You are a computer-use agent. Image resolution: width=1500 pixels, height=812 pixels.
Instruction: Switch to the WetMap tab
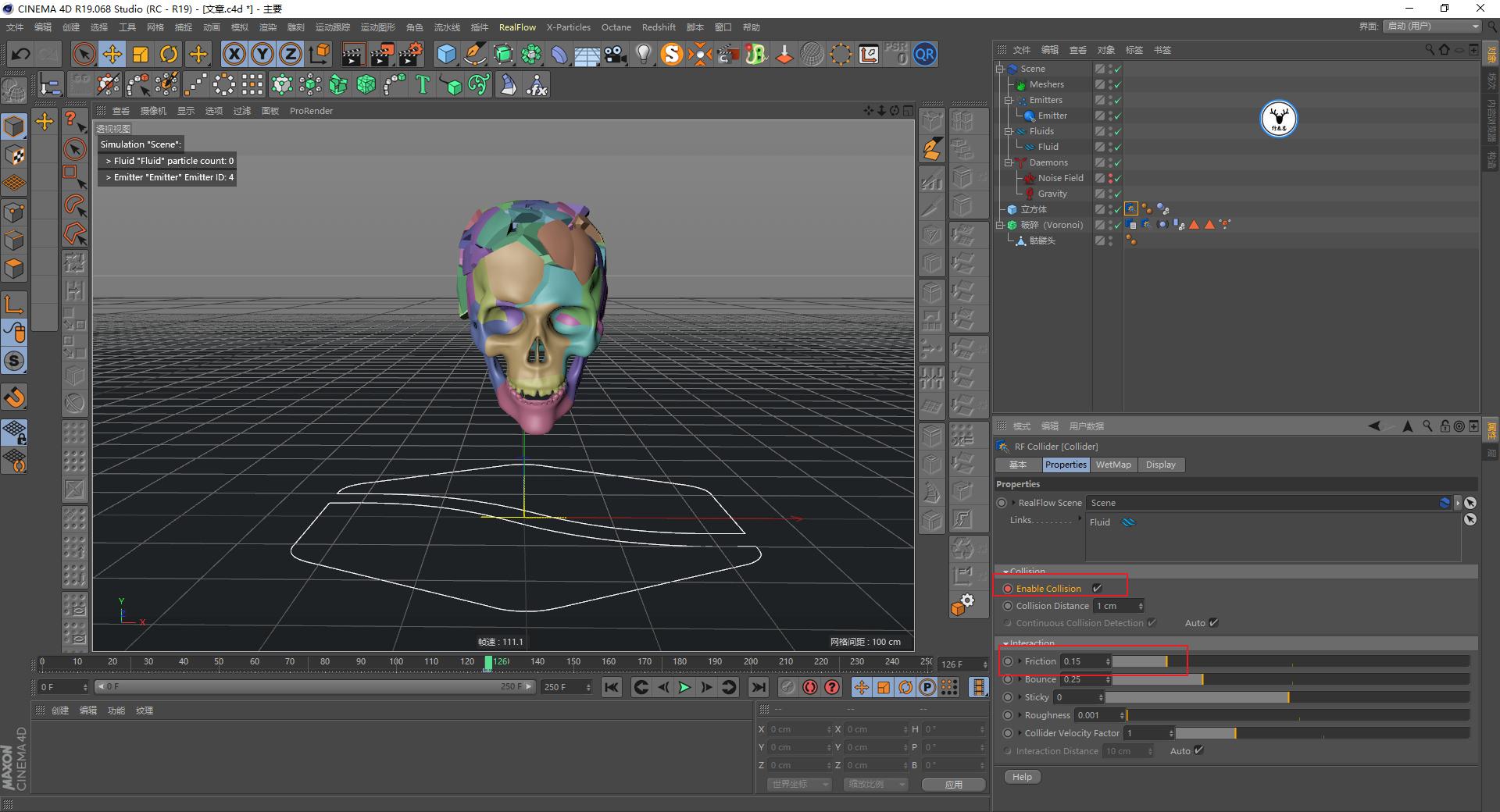(1113, 465)
